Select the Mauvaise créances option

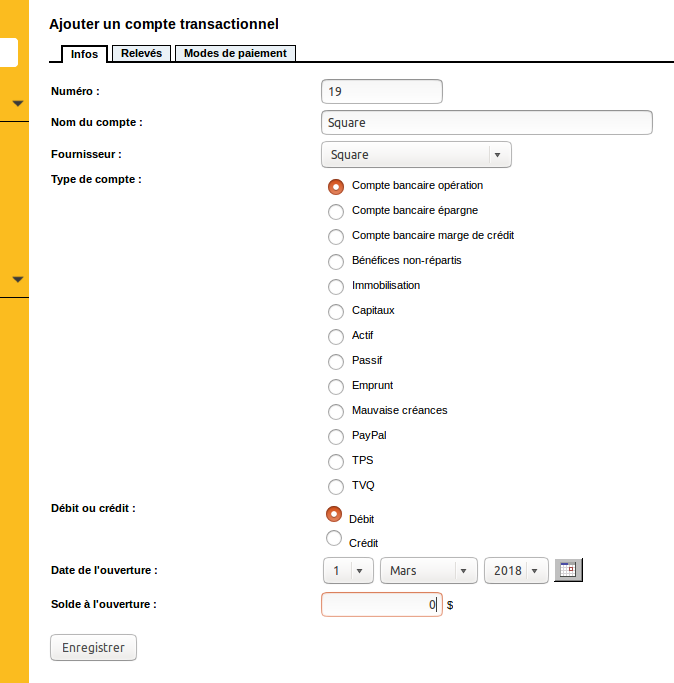click(336, 411)
